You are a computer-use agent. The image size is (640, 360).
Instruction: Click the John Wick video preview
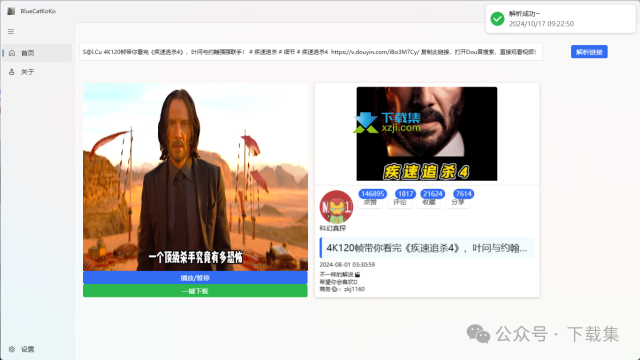coord(195,177)
